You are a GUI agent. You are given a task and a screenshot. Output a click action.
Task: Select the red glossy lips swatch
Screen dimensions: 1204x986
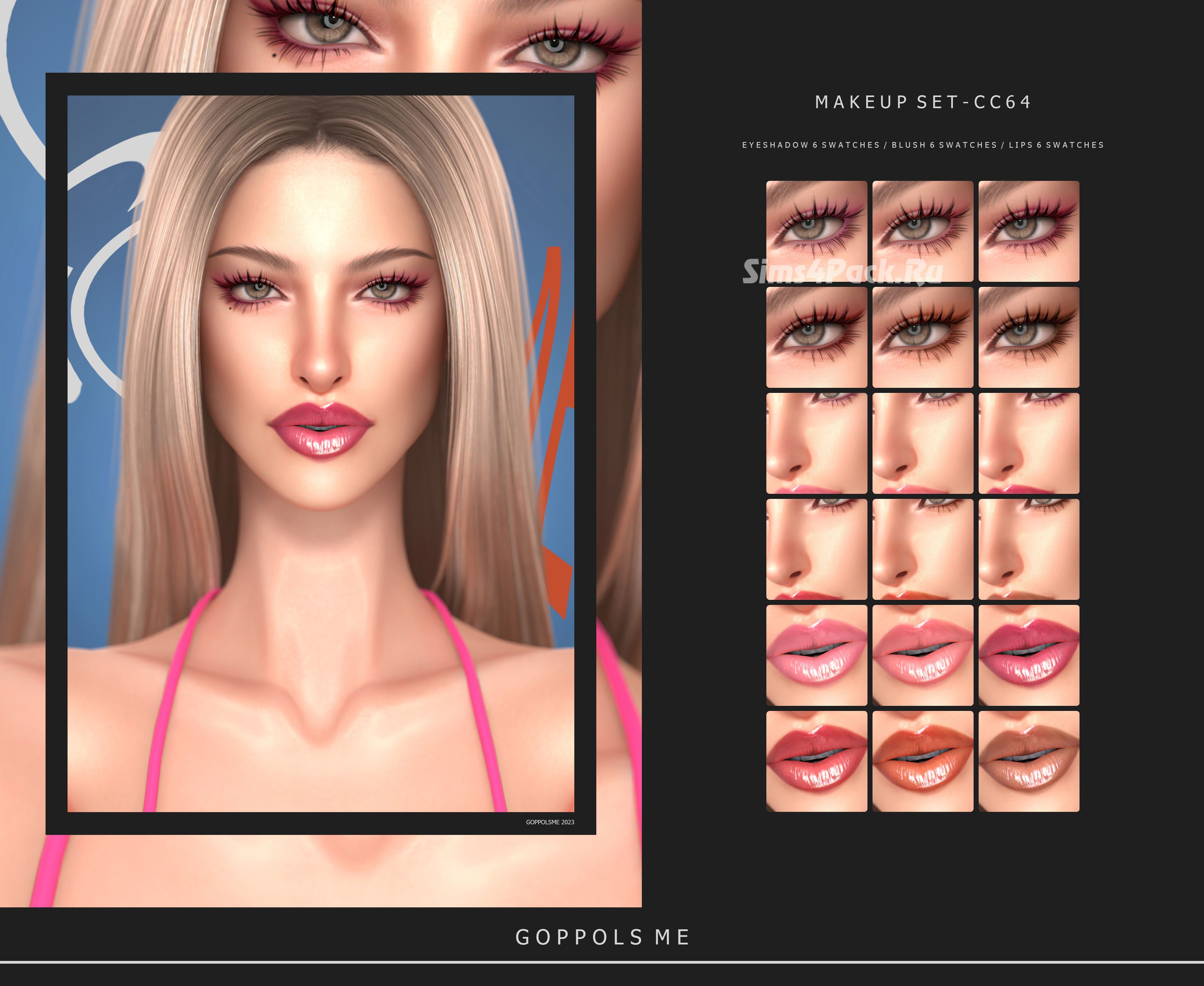pyautogui.click(x=817, y=761)
